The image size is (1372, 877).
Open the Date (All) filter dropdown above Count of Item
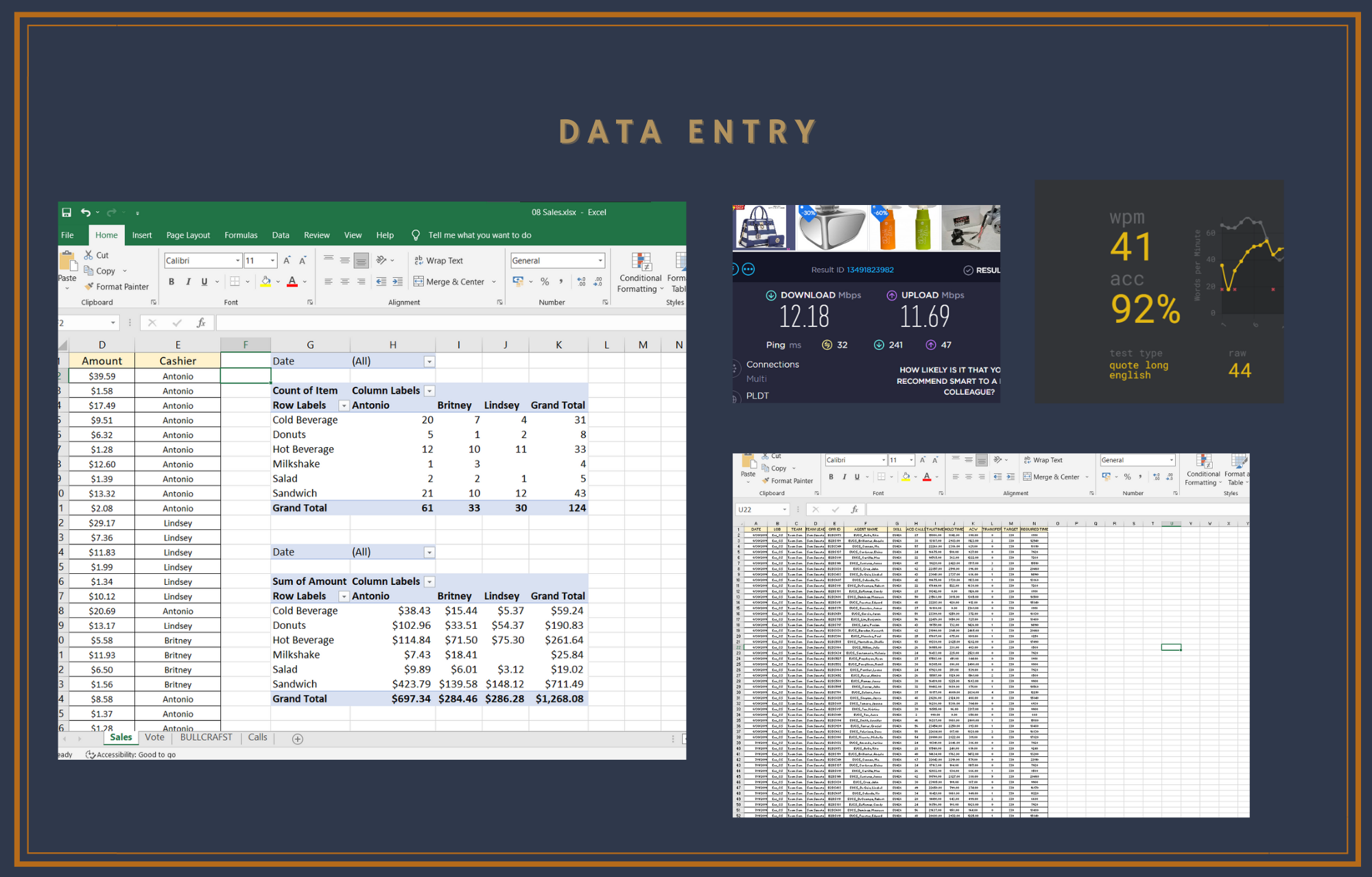pyautogui.click(x=429, y=361)
